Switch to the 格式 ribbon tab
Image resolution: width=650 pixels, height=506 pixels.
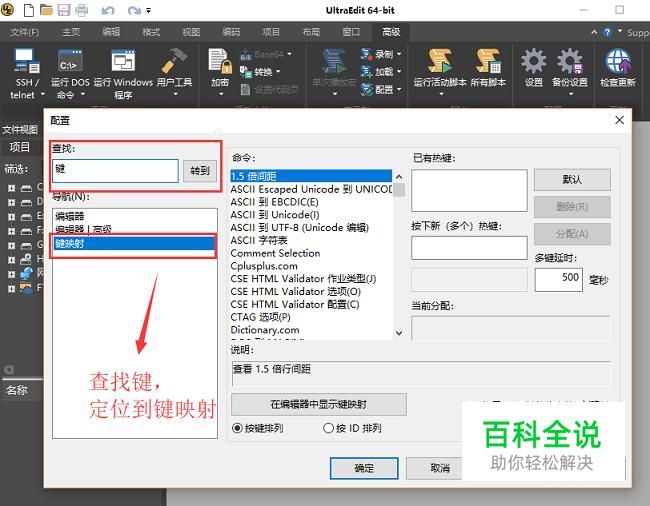point(151,32)
